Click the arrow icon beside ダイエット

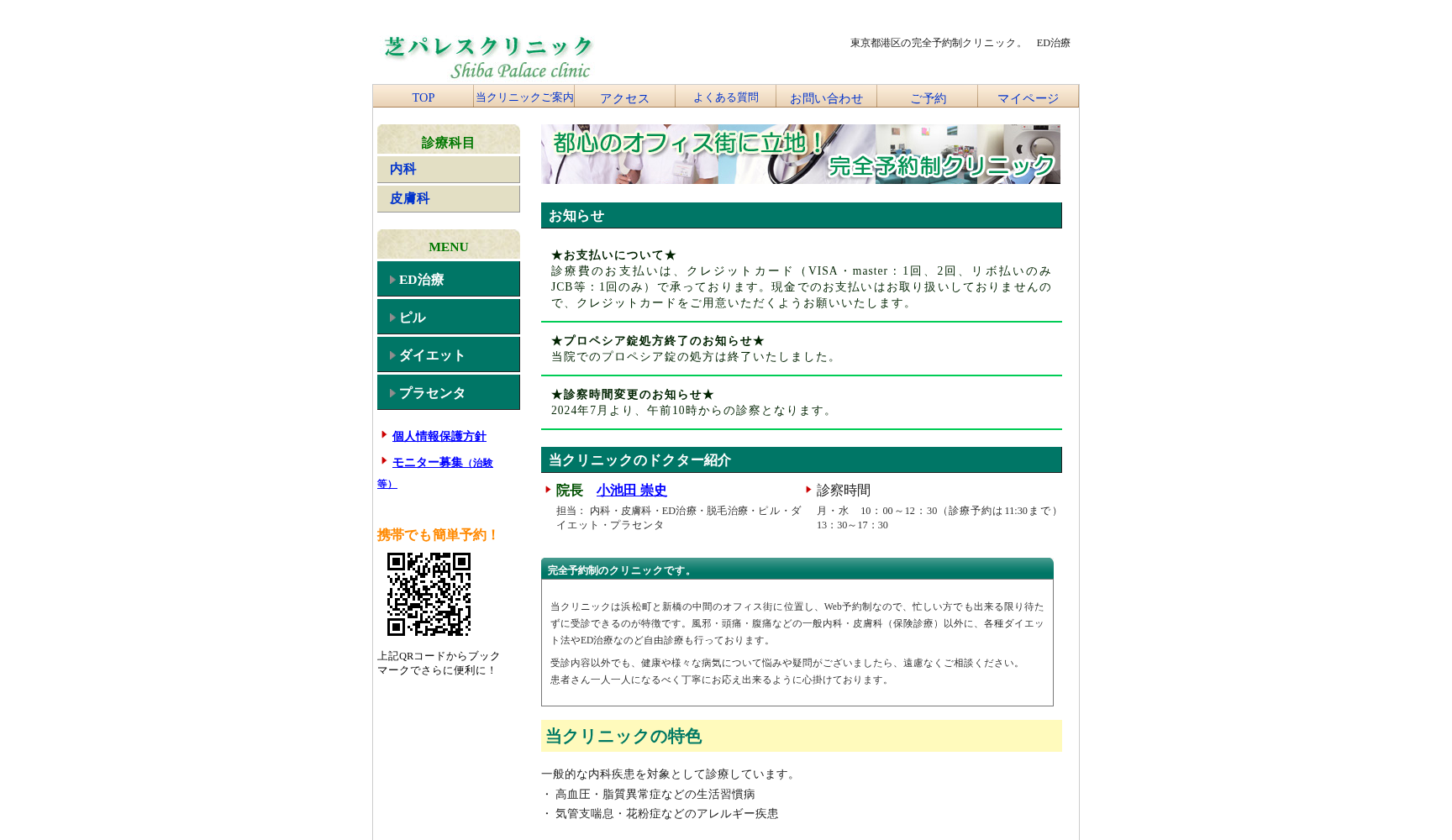pos(392,355)
